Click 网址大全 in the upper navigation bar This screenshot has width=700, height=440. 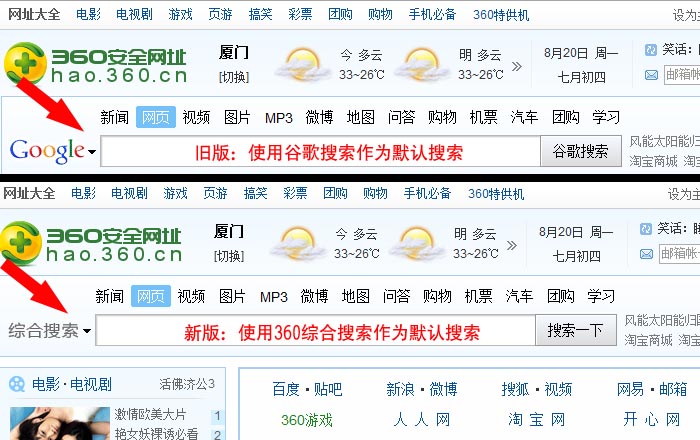(x=34, y=14)
